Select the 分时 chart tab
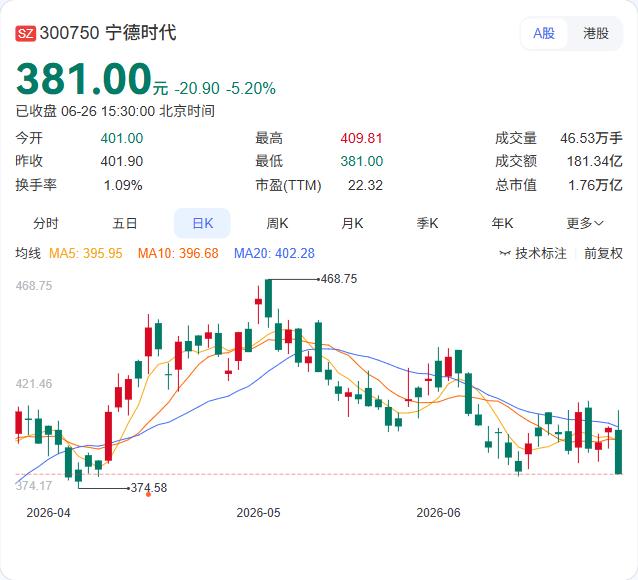The image size is (638, 580). 46,223
